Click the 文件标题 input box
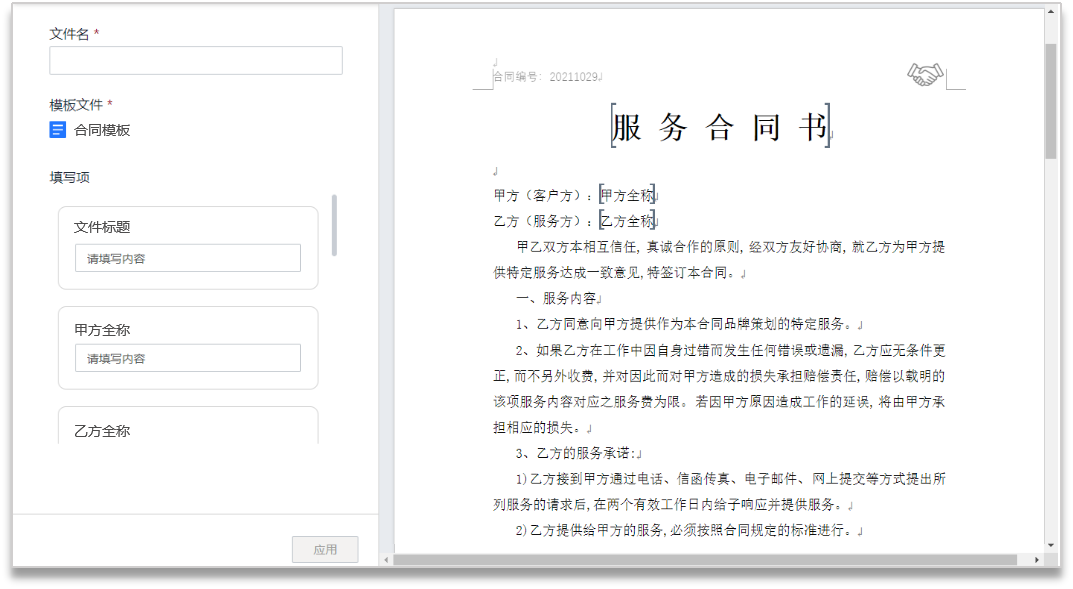 click(x=188, y=258)
